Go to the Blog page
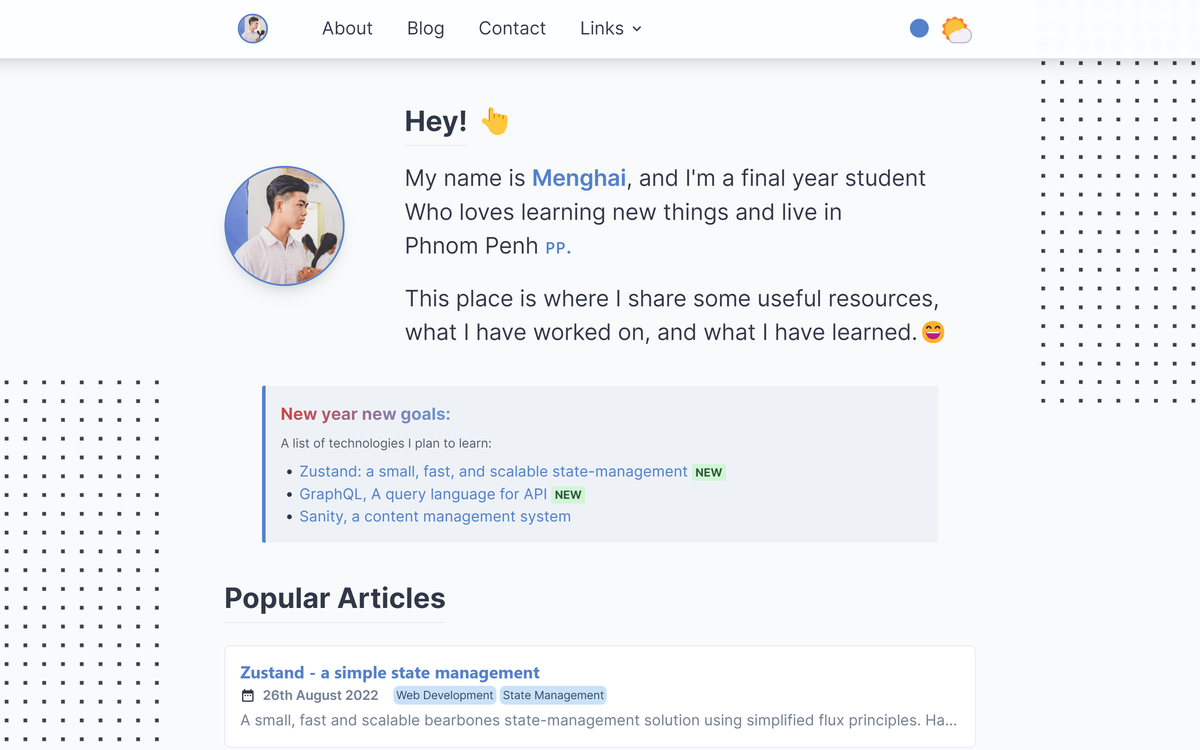 pyautogui.click(x=425, y=29)
